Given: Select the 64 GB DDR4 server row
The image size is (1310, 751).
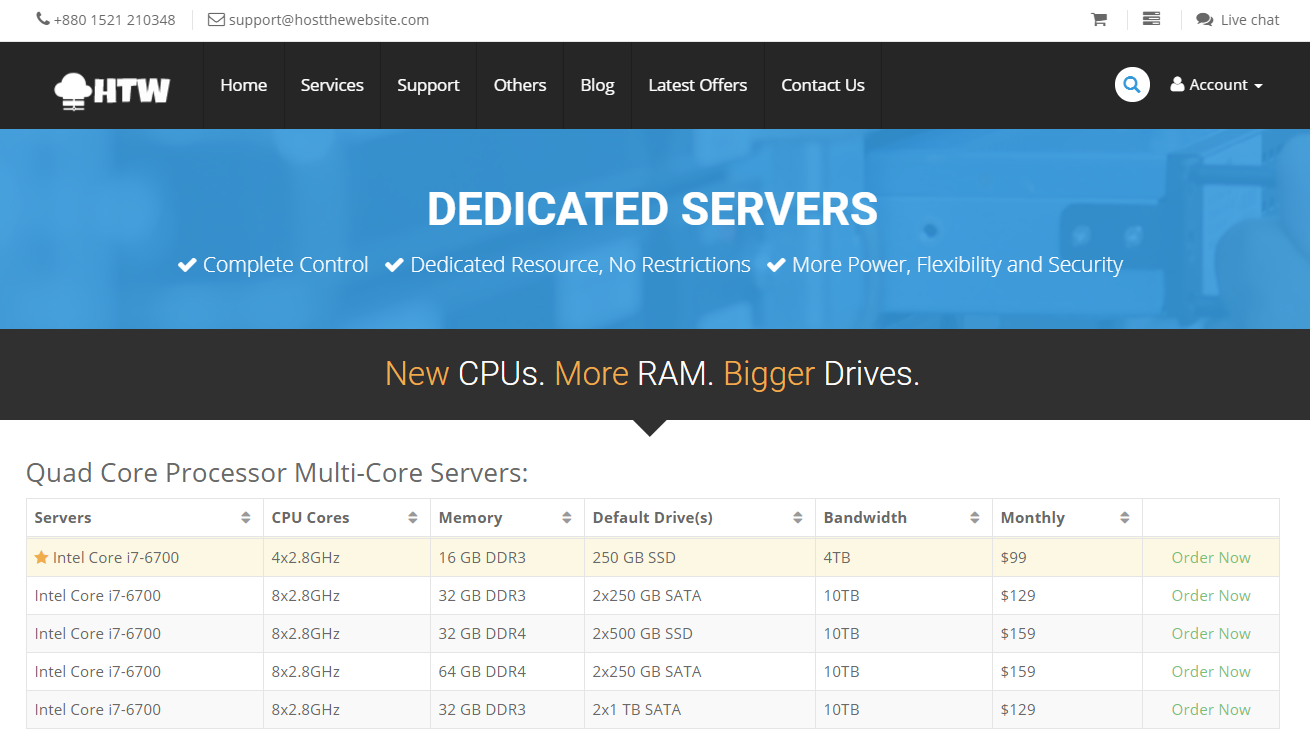Looking at the screenshot, I should tap(482, 672).
